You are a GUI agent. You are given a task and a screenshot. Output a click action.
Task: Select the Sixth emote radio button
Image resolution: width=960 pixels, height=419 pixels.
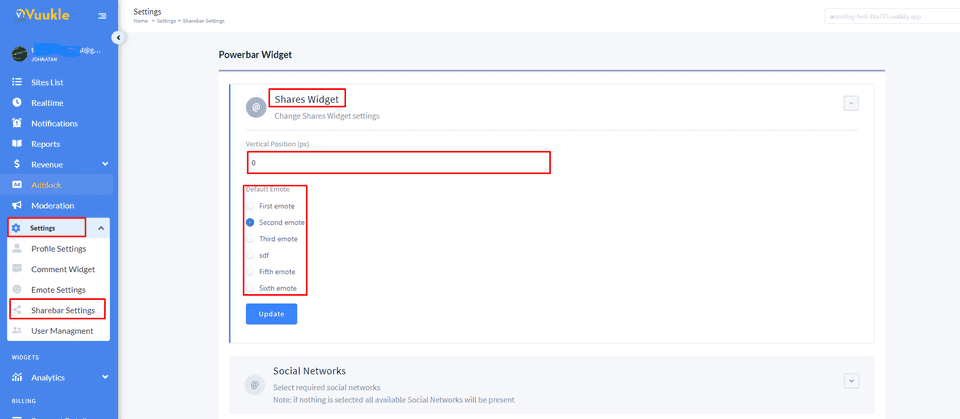click(250, 288)
